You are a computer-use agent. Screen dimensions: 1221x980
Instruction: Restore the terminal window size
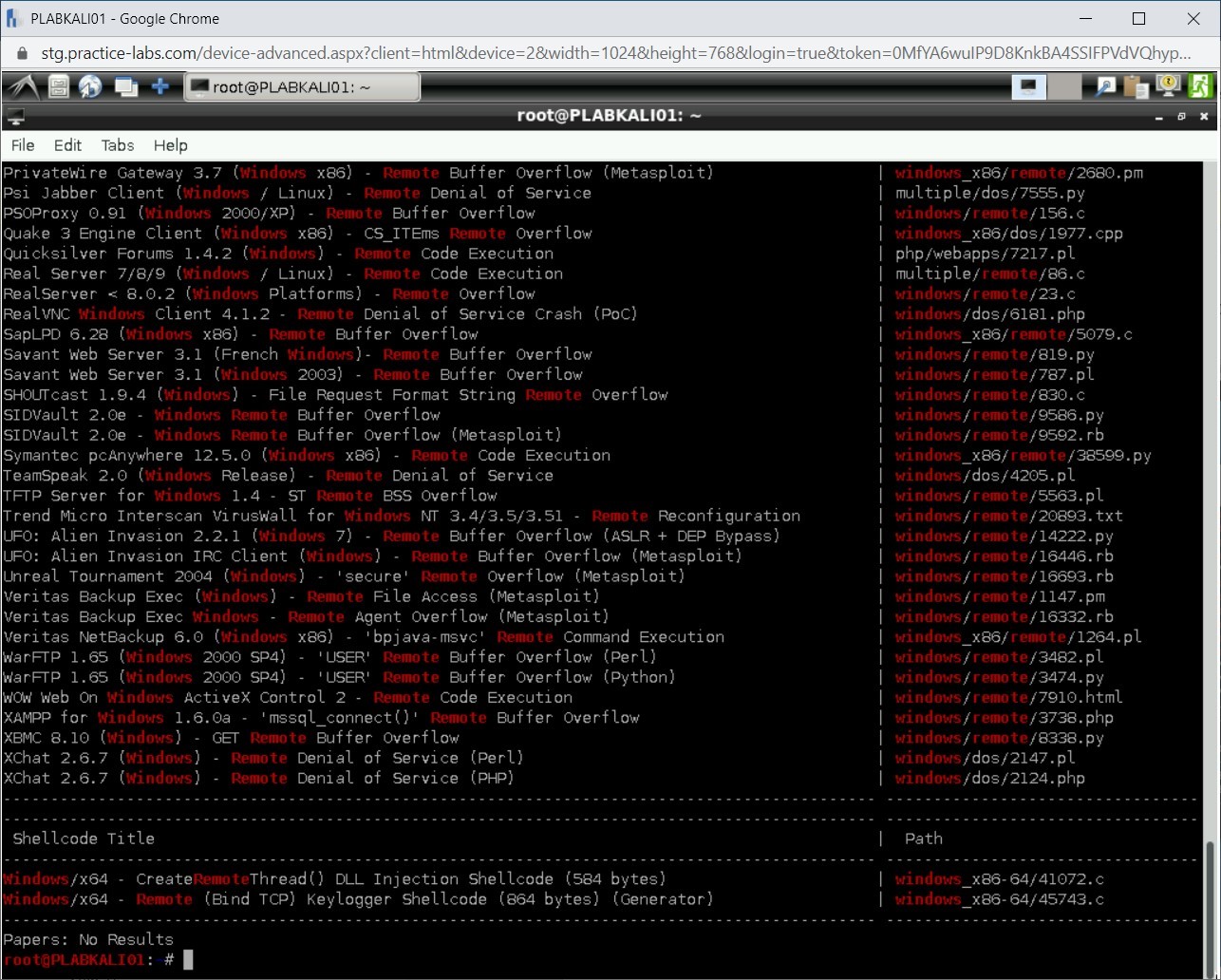pos(1181,117)
